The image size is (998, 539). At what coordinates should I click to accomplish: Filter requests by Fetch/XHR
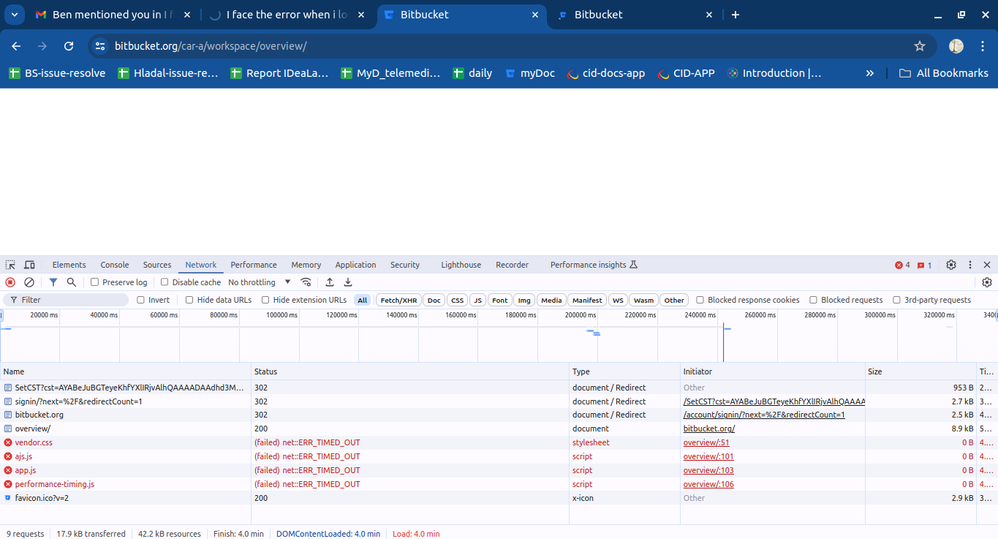pos(398,300)
